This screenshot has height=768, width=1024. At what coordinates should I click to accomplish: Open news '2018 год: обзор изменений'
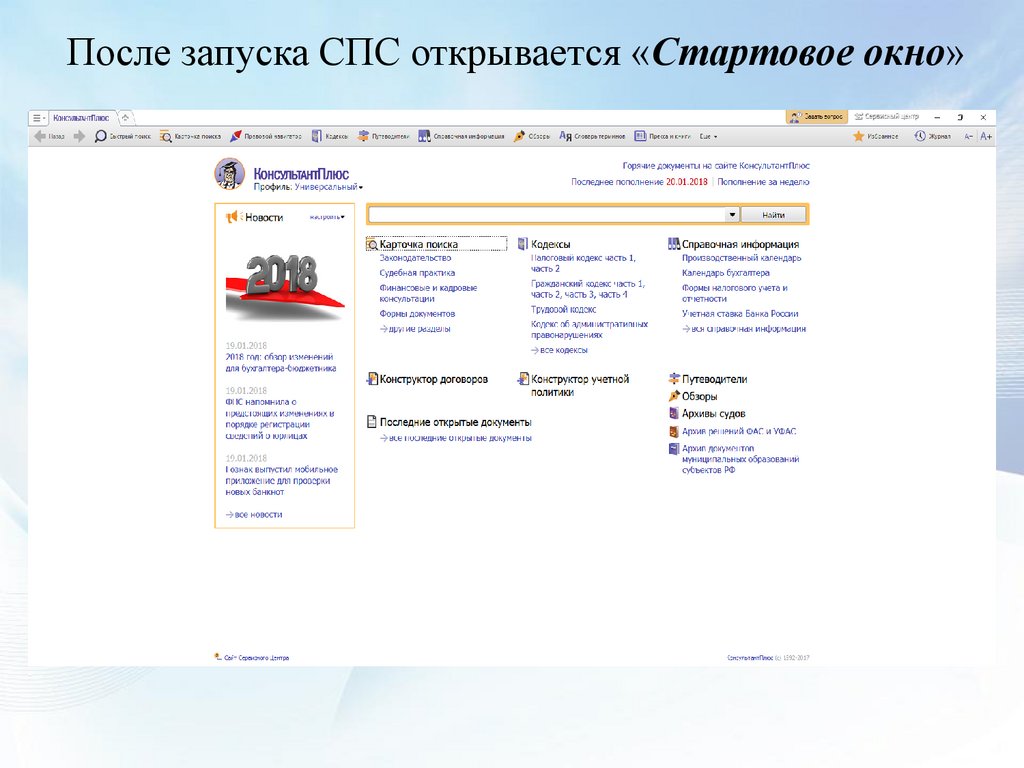281,362
